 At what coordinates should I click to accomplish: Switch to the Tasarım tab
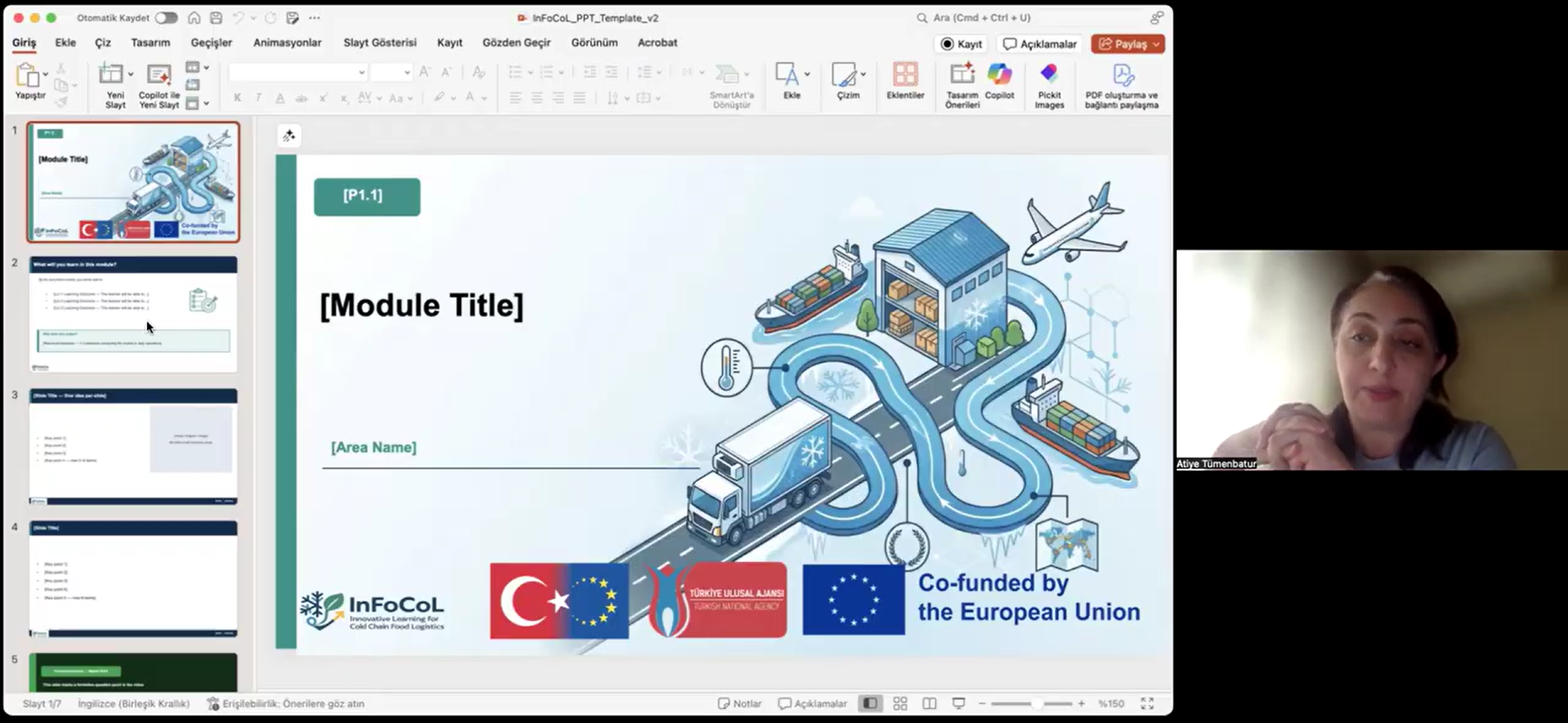click(150, 42)
